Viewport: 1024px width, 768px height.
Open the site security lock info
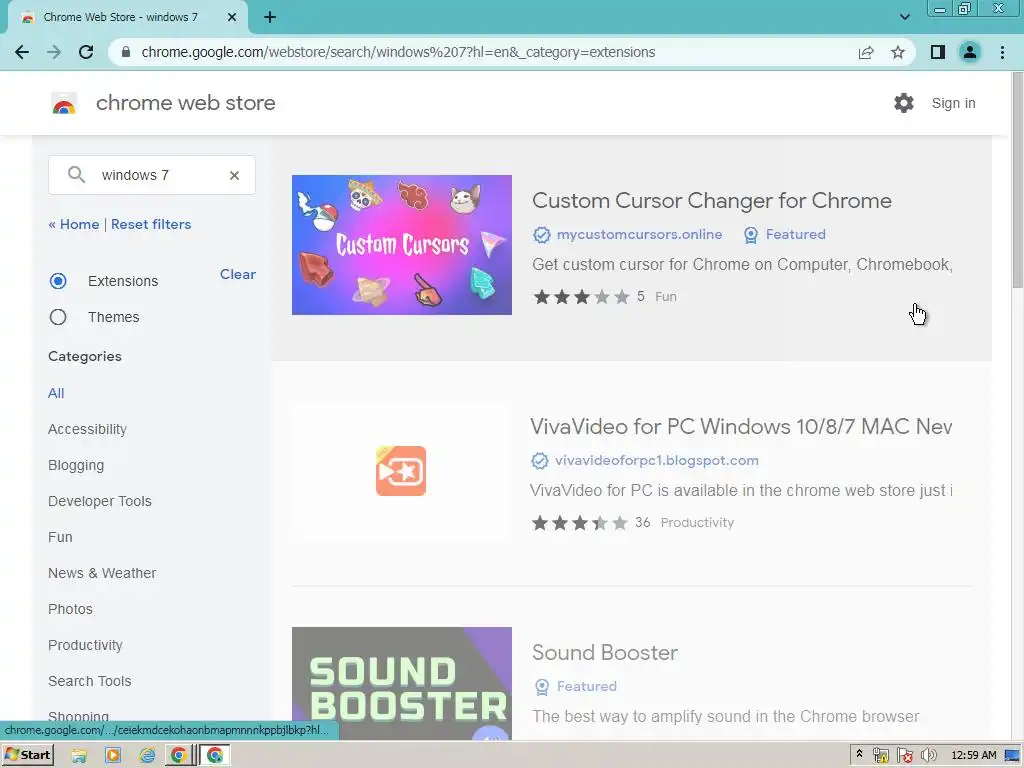point(126,52)
